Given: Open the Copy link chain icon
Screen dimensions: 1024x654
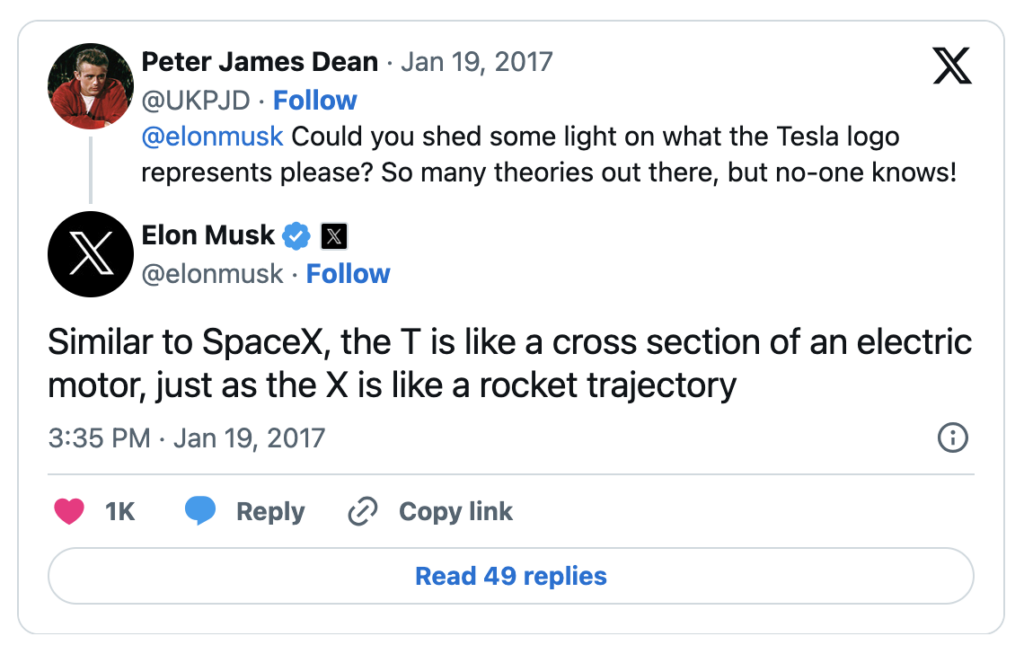Looking at the screenshot, I should click(362, 511).
